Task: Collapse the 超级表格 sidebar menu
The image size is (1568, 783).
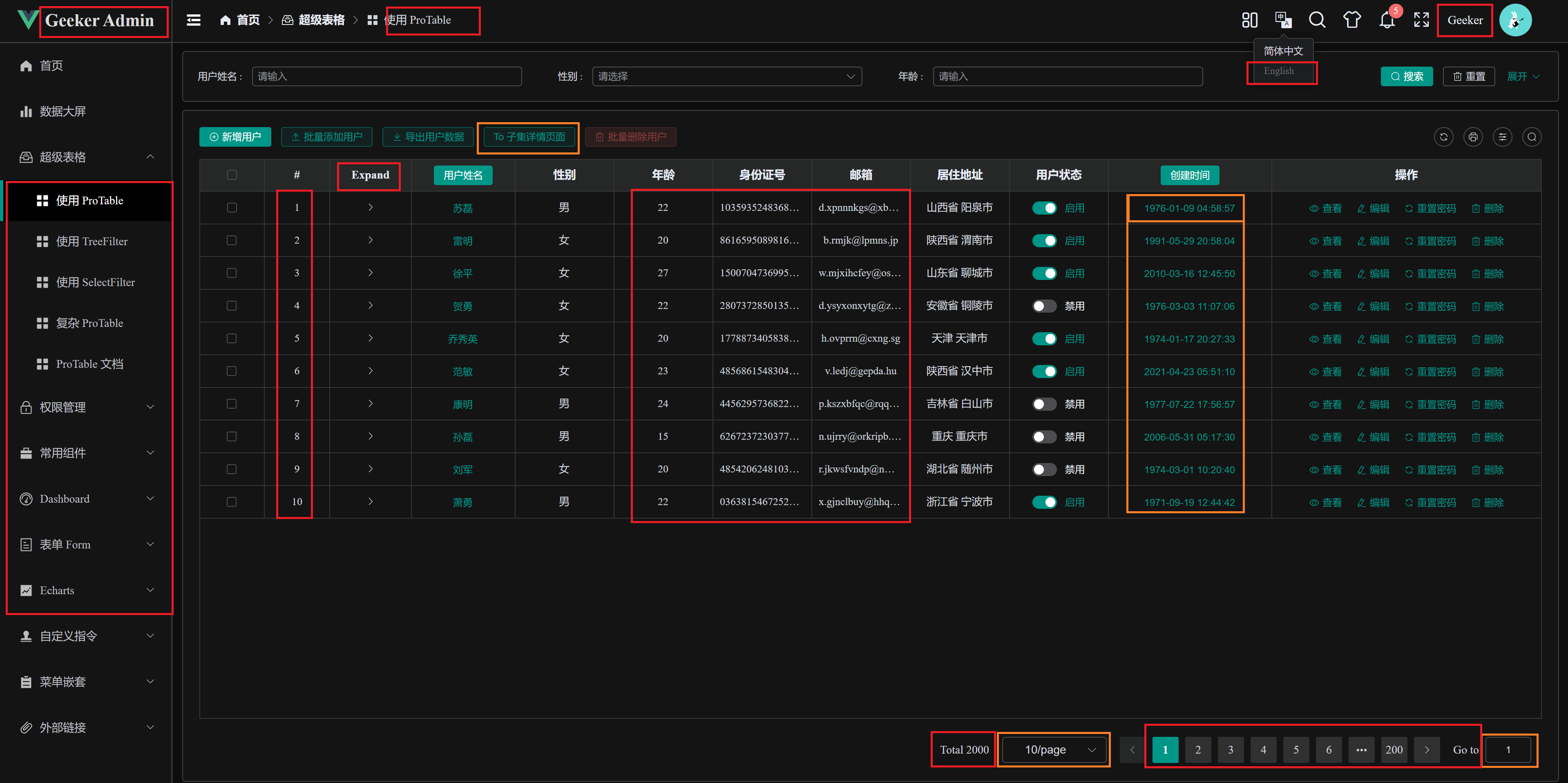Action: [x=87, y=157]
